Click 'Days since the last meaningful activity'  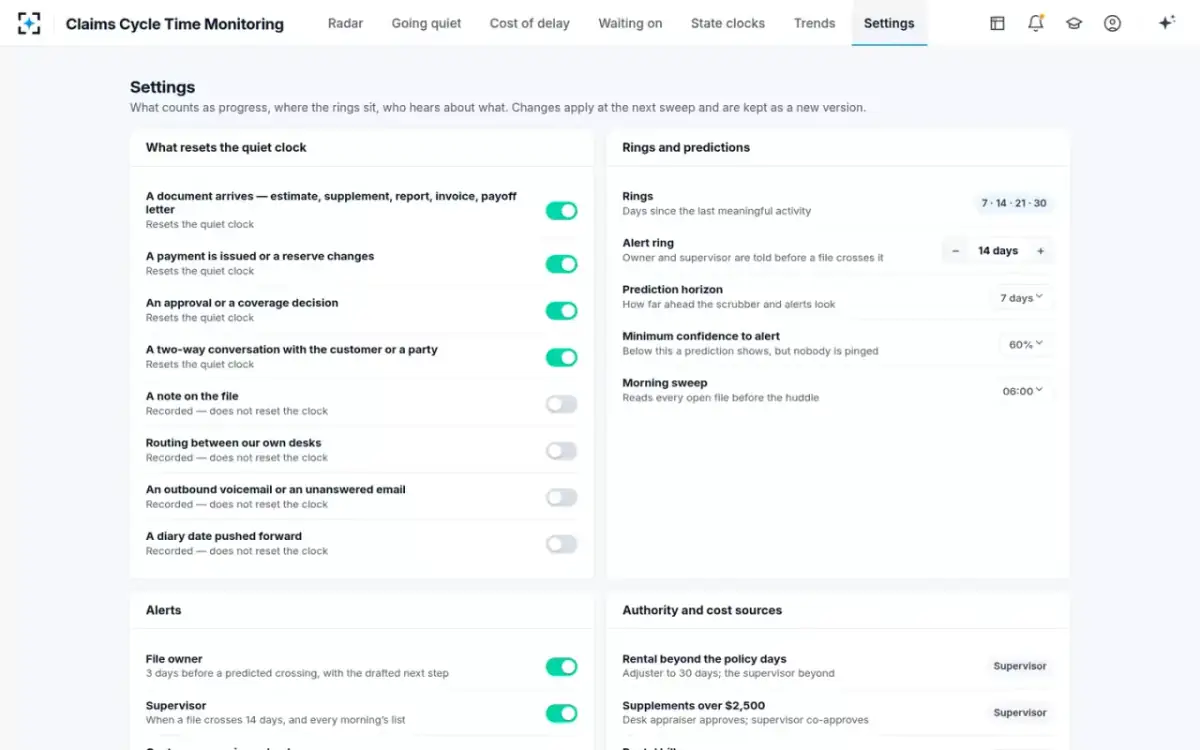[717, 211]
